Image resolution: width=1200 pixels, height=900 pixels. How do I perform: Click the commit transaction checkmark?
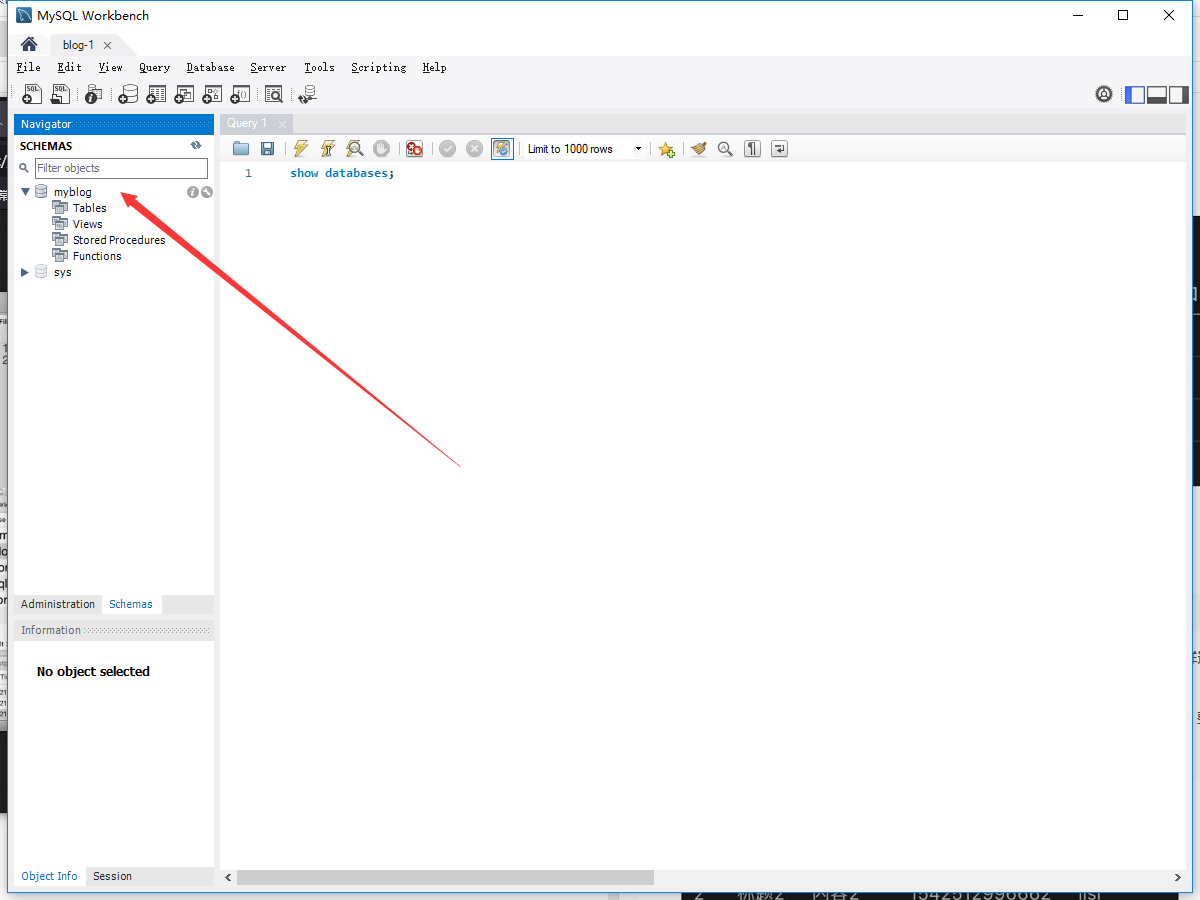click(x=447, y=149)
